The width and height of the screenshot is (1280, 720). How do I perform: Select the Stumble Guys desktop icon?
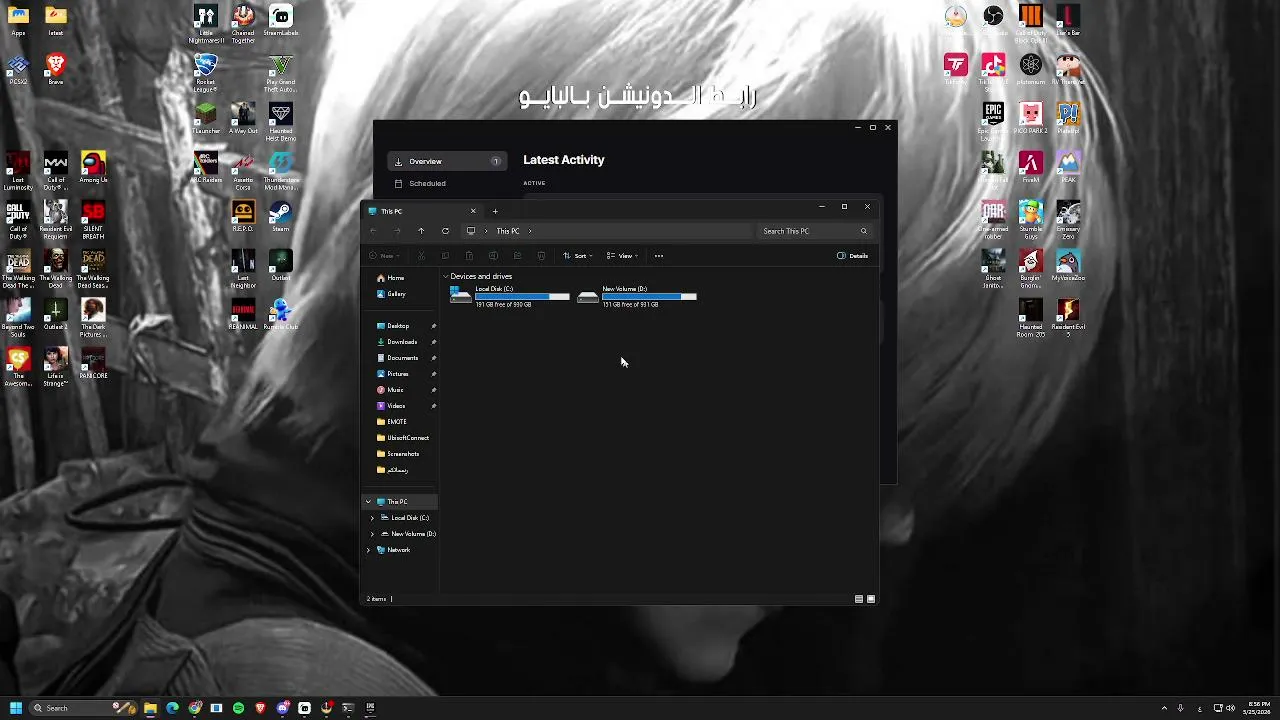click(1031, 220)
